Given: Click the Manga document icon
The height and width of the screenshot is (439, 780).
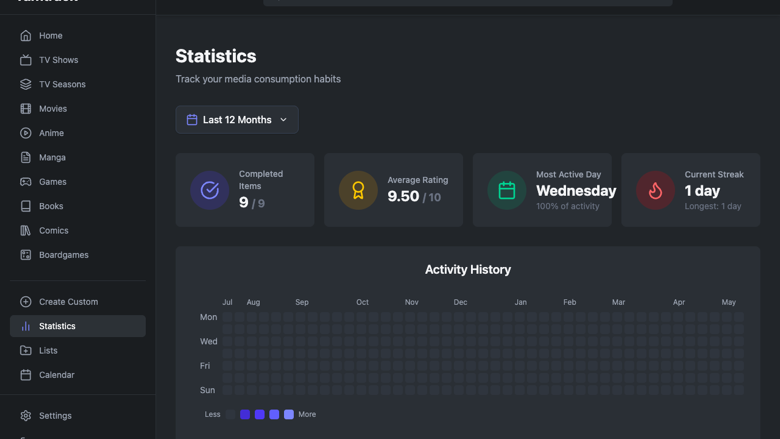Looking at the screenshot, I should coord(25,158).
